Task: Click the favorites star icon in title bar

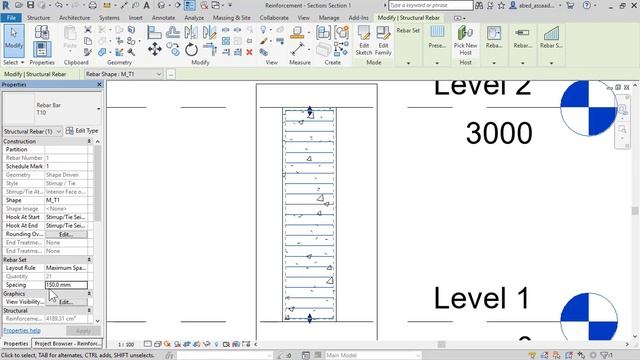Action: click(501, 5)
